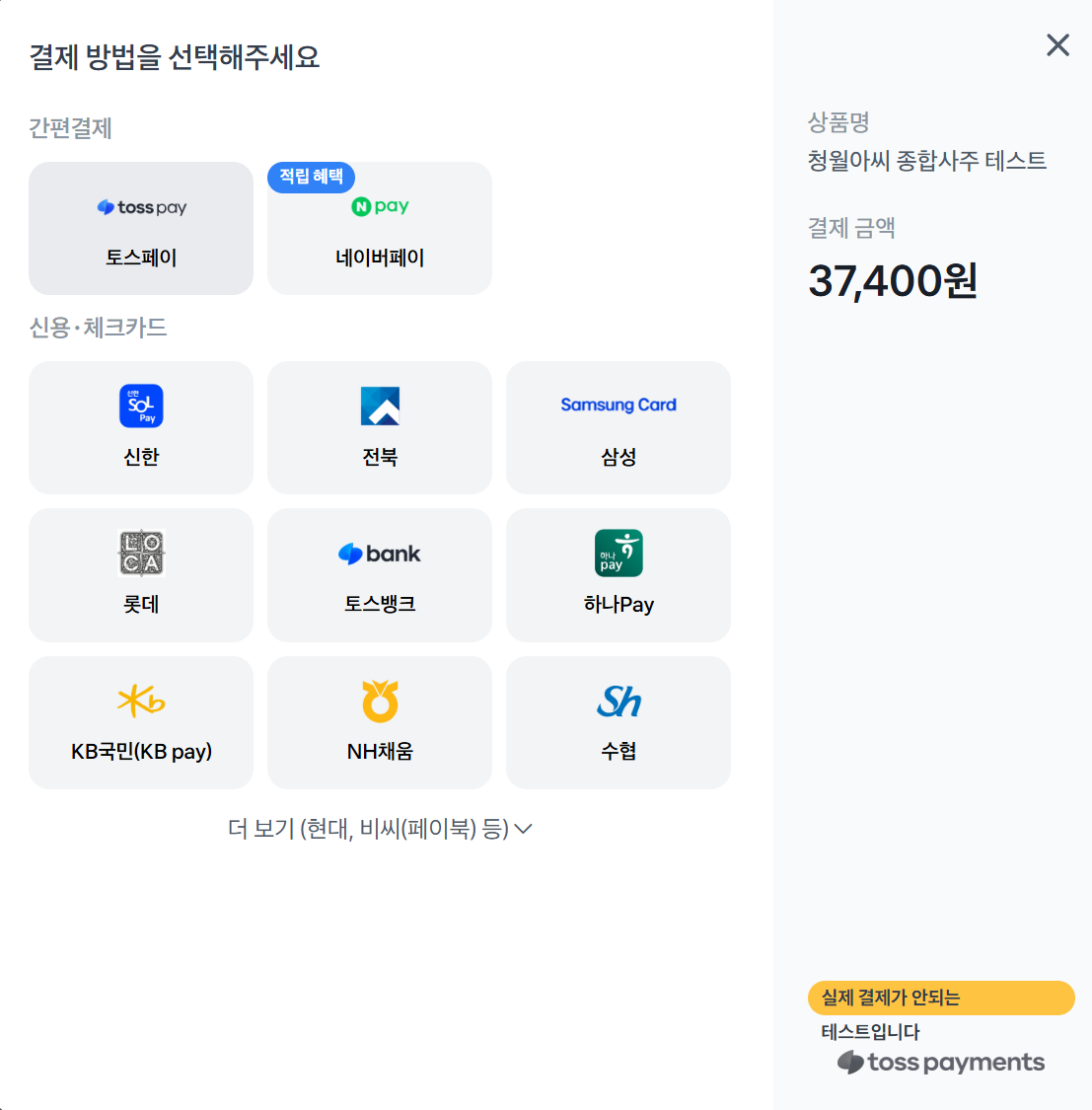Click the toss payments logo
This screenshot has height=1110, width=1092.
(x=941, y=1063)
